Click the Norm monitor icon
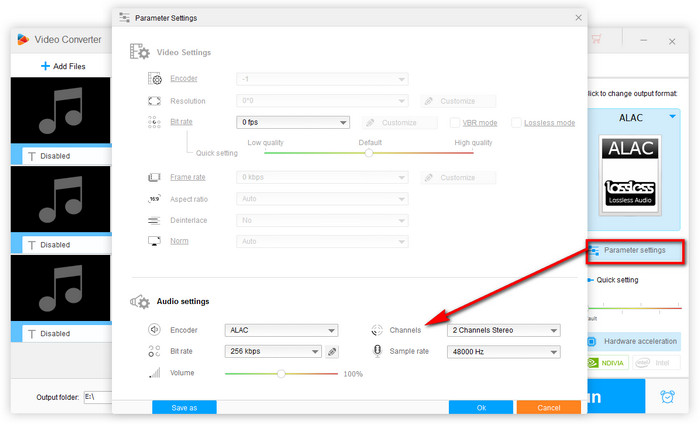 pyautogui.click(x=154, y=241)
